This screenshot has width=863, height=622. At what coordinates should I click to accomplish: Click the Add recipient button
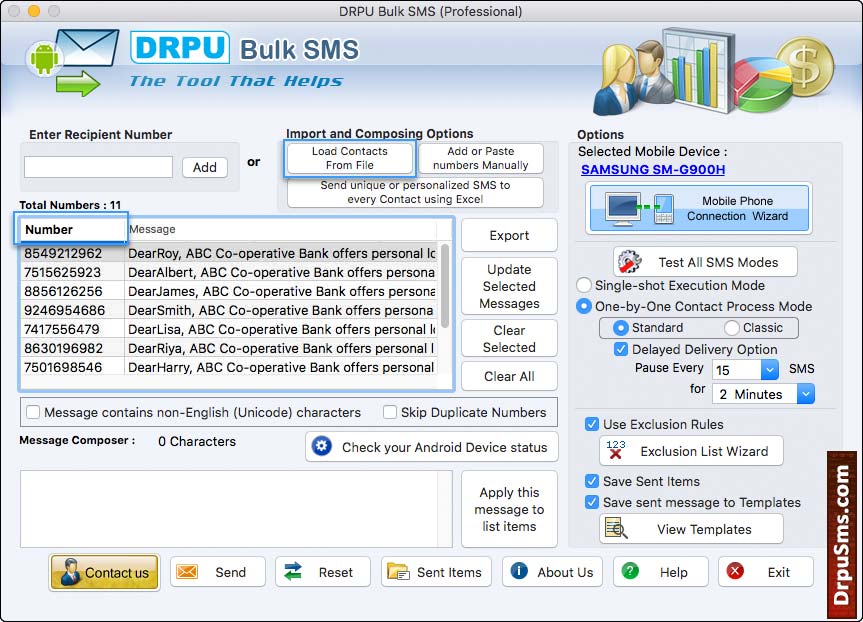[205, 167]
